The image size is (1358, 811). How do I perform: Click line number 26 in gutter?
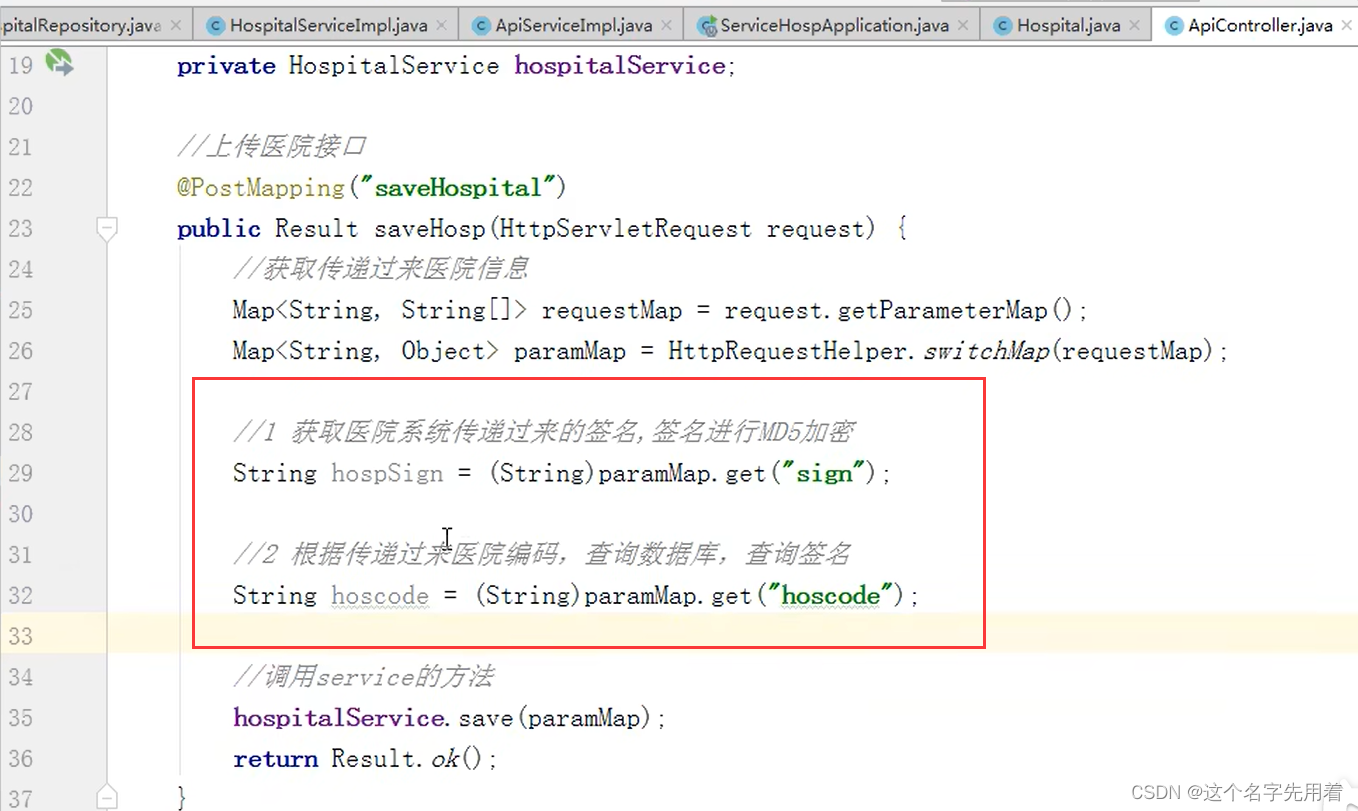pyautogui.click(x=21, y=351)
